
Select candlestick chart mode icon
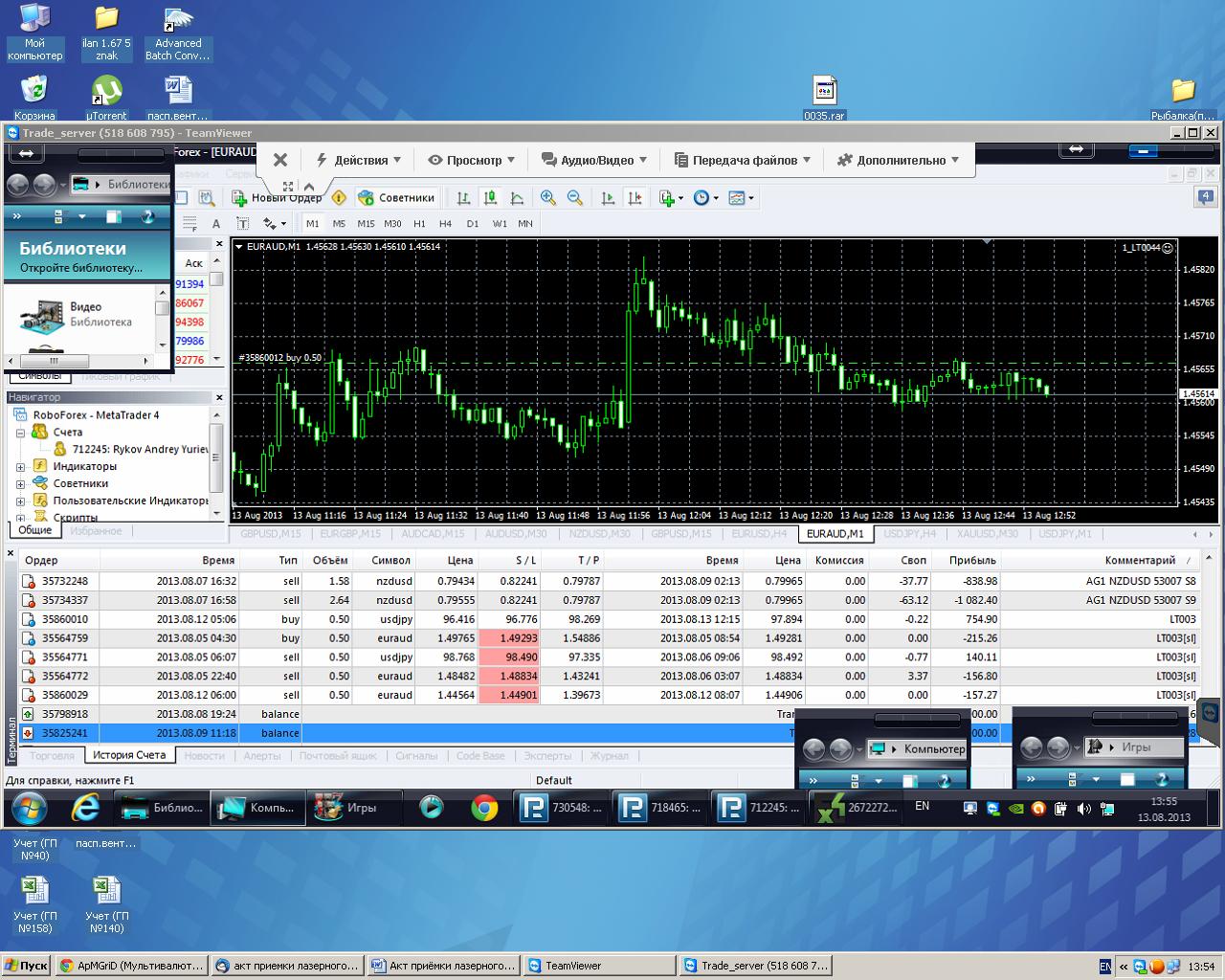pos(490,198)
